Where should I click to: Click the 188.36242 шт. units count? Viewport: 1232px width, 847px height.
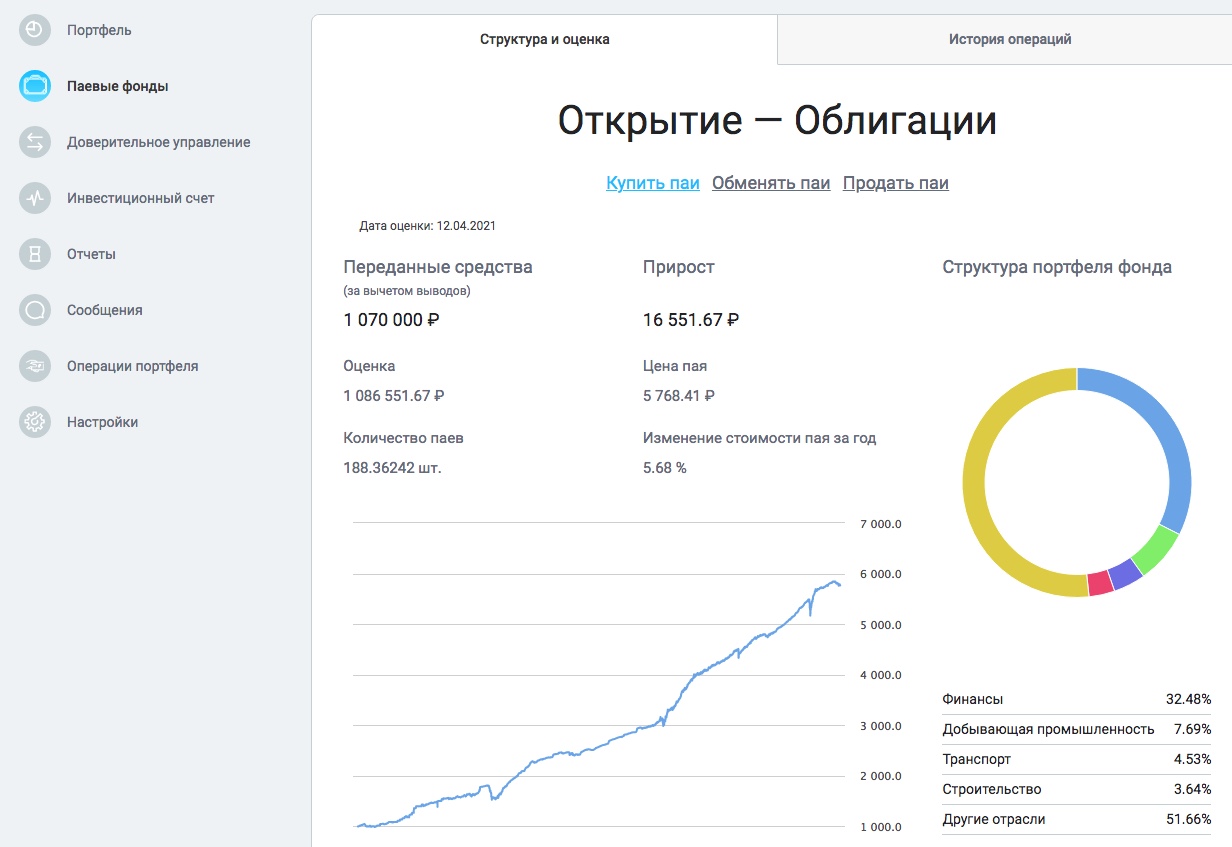392,468
